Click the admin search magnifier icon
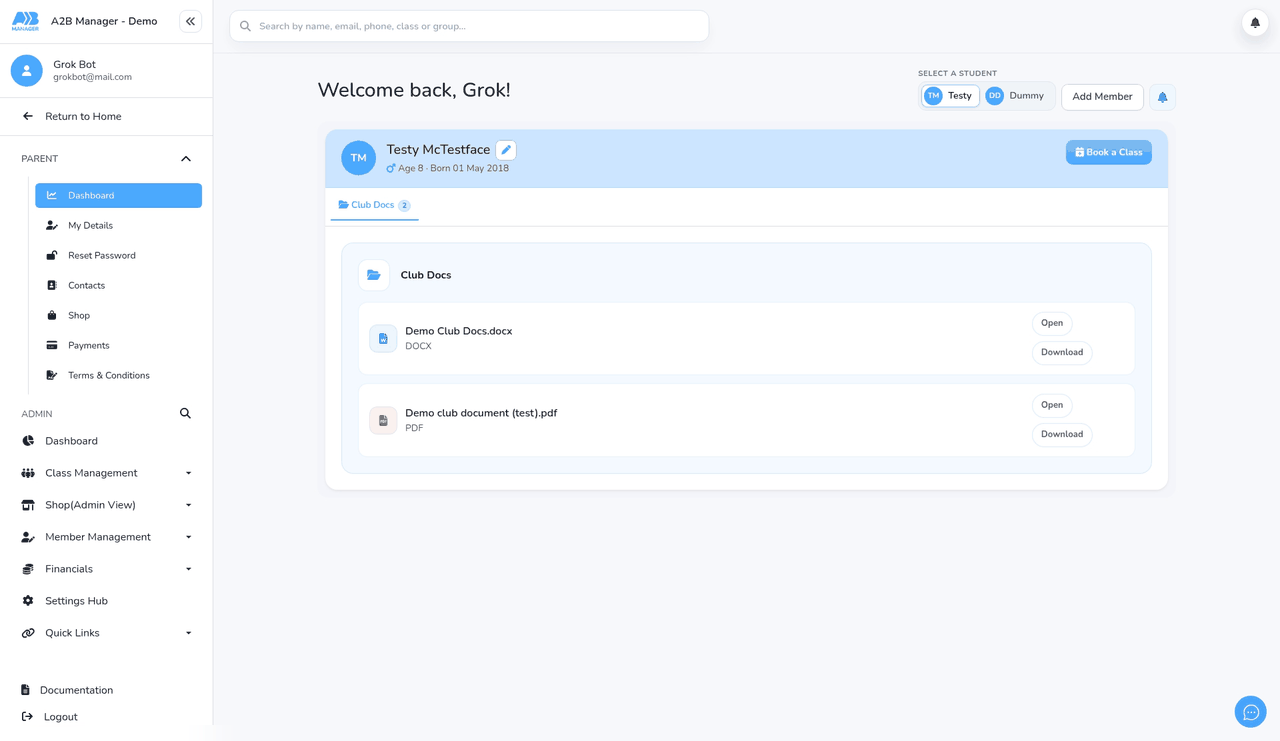The width and height of the screenshot is (1280, 741). click(185, 413)
